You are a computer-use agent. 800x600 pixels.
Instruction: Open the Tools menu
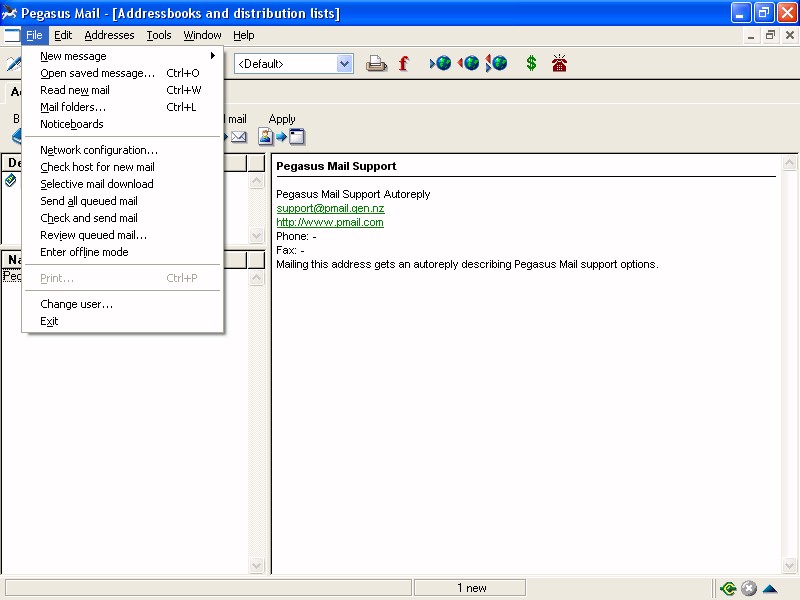tap(159, 35)
